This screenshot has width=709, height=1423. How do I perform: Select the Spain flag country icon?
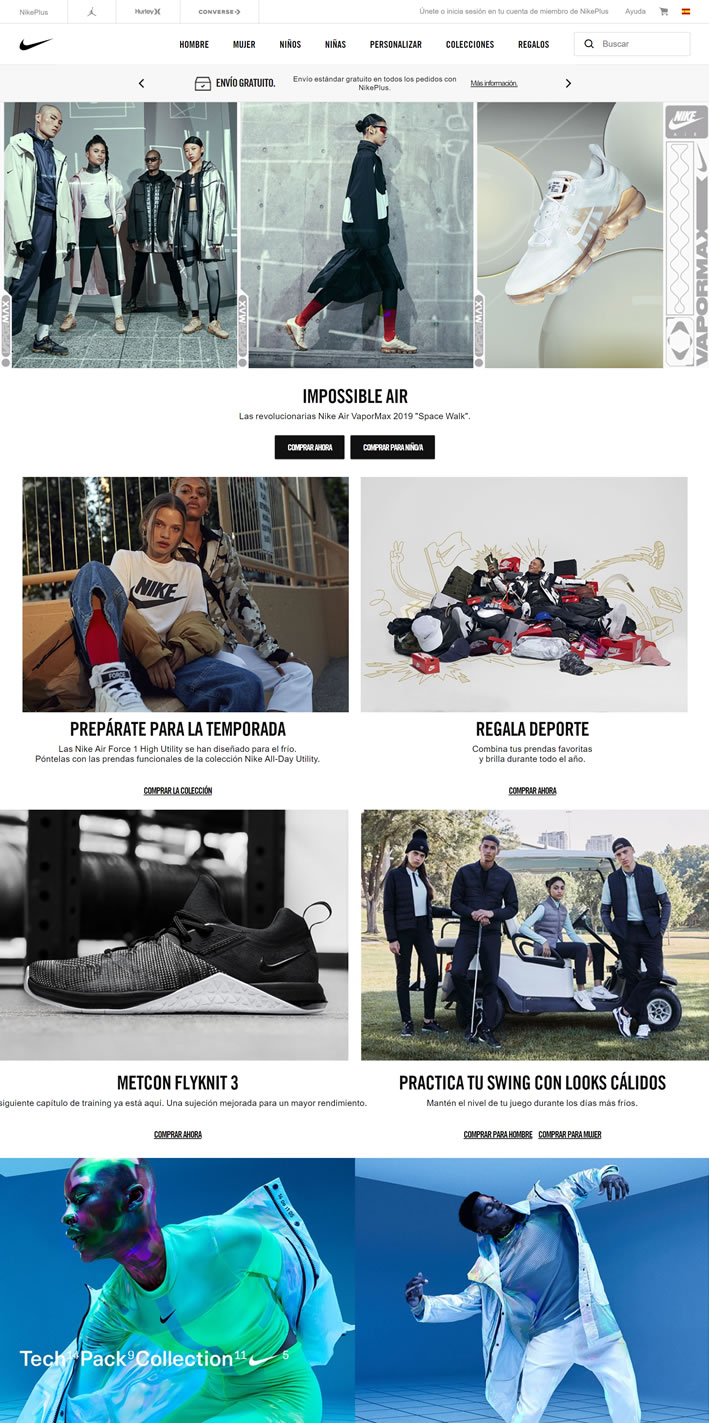coord(686,12)
